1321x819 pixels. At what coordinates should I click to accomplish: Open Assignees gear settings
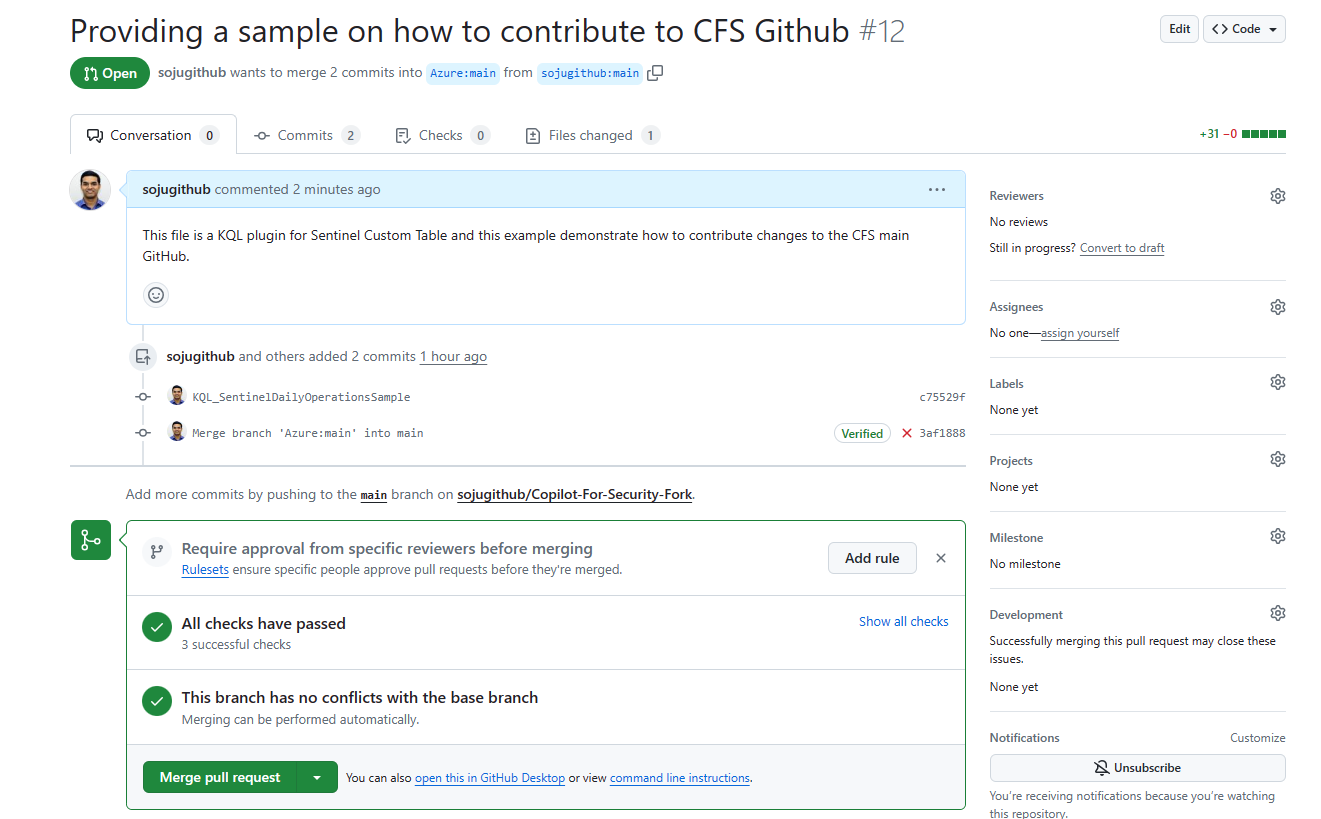tap(1277, 307)
